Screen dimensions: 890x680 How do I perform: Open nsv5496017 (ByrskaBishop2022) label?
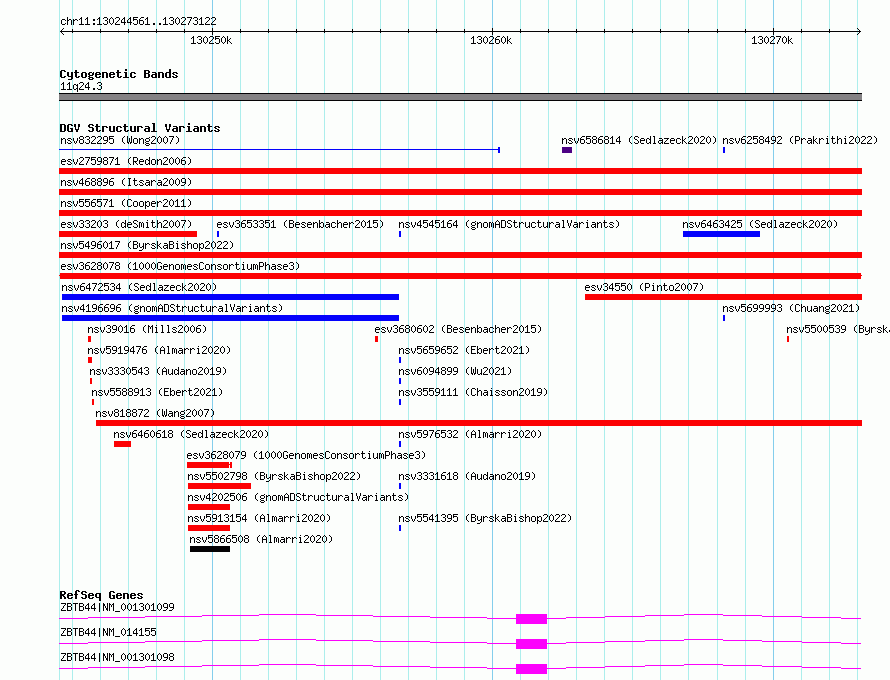pos(147,245)
